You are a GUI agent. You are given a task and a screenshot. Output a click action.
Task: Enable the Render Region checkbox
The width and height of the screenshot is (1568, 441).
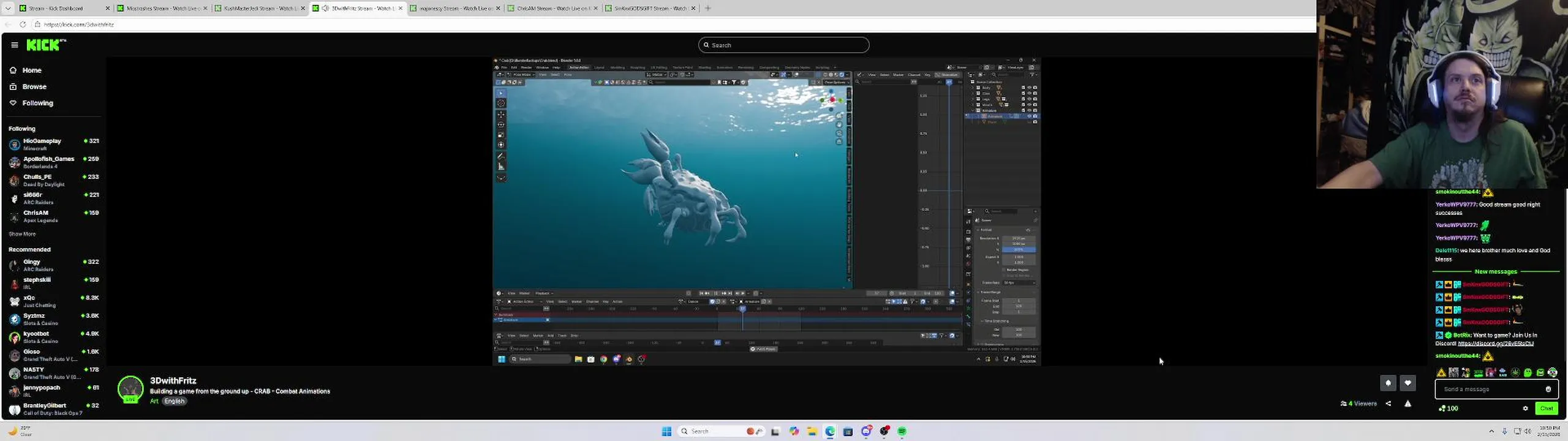(x=1003, y=270)
